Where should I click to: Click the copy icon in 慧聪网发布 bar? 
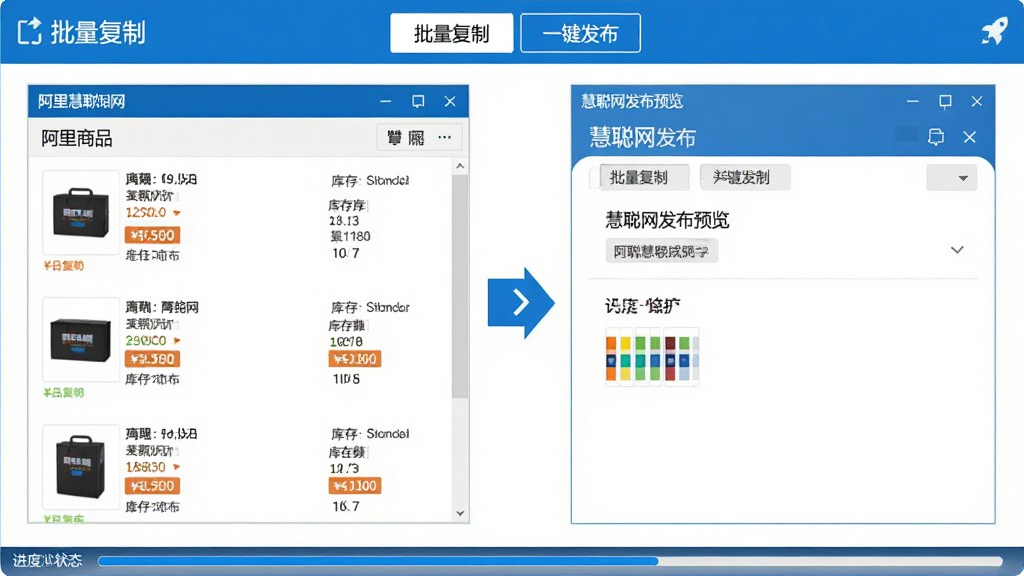coord(936,136)
